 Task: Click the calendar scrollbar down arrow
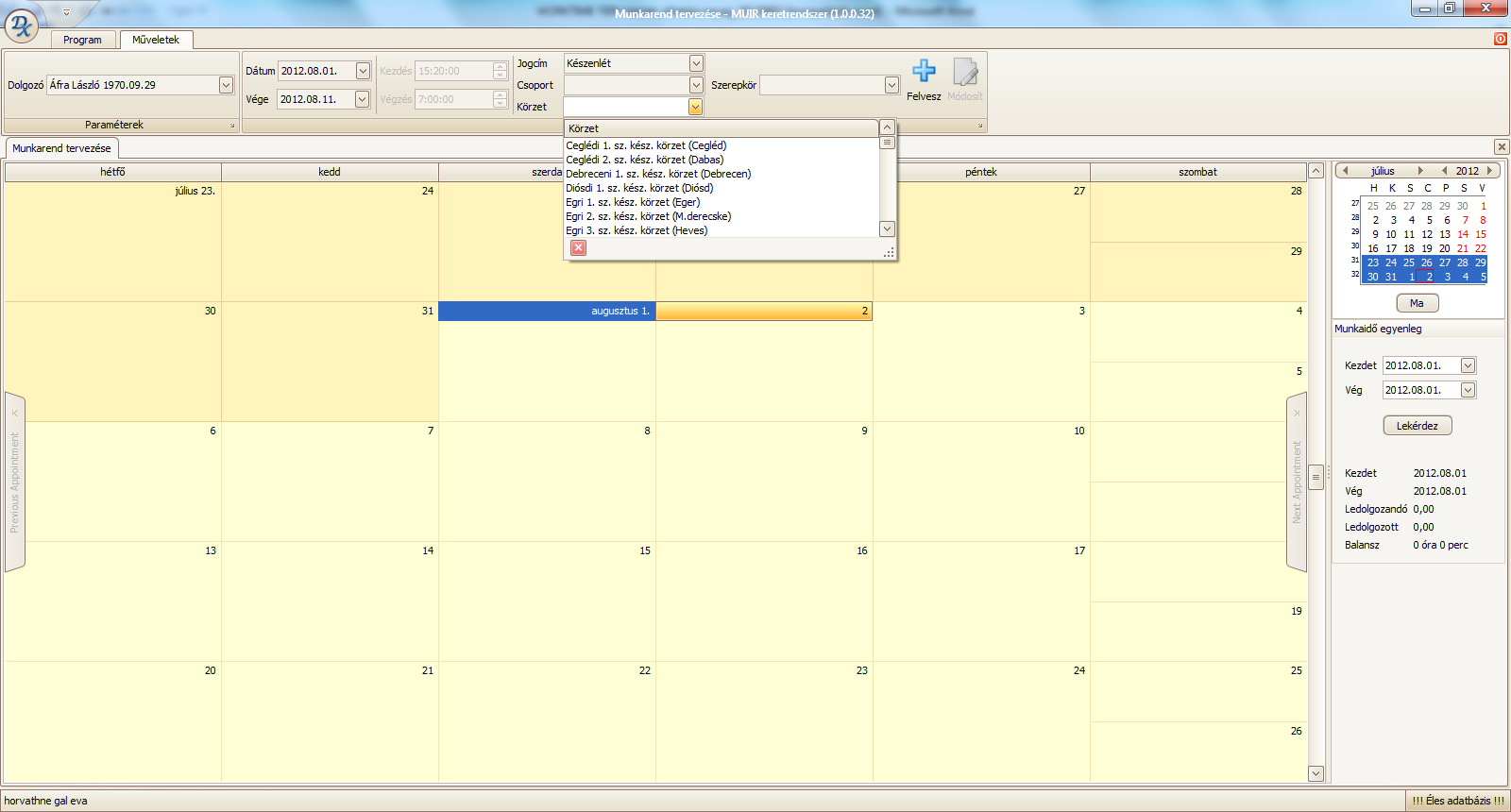pyautogui.click(x=1316, y=773)
